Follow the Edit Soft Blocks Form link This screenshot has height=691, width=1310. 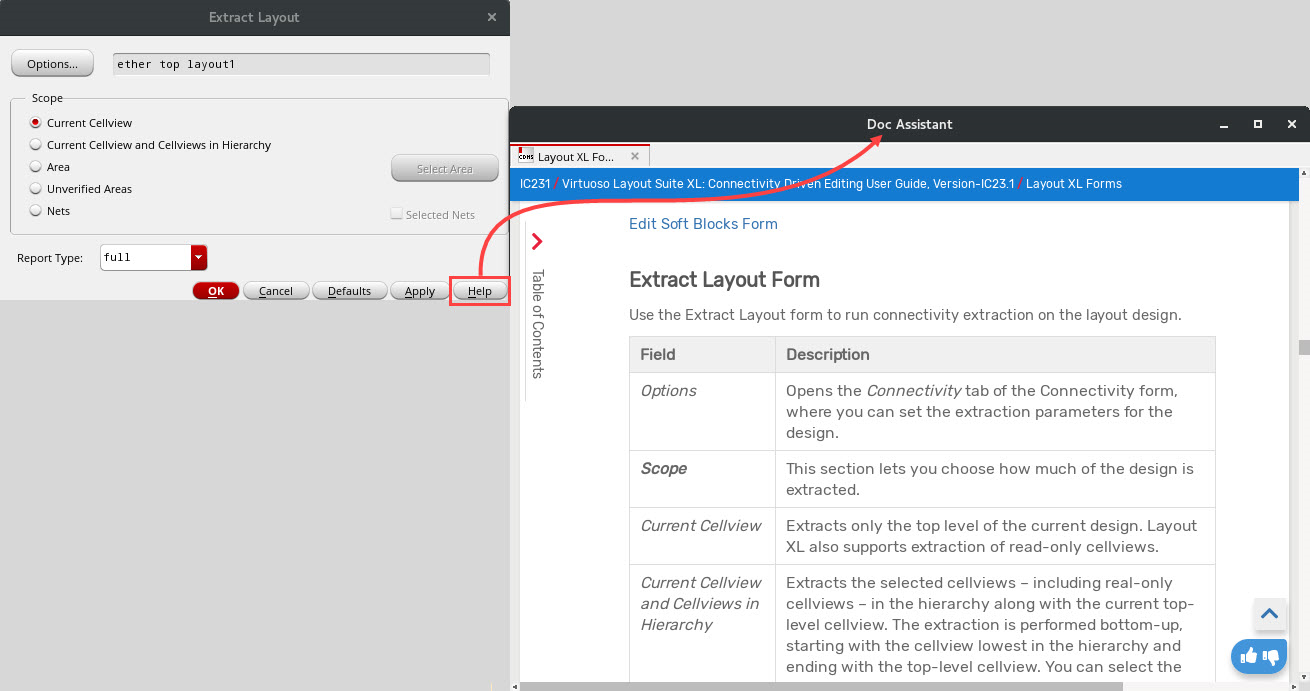pos(703,224)
